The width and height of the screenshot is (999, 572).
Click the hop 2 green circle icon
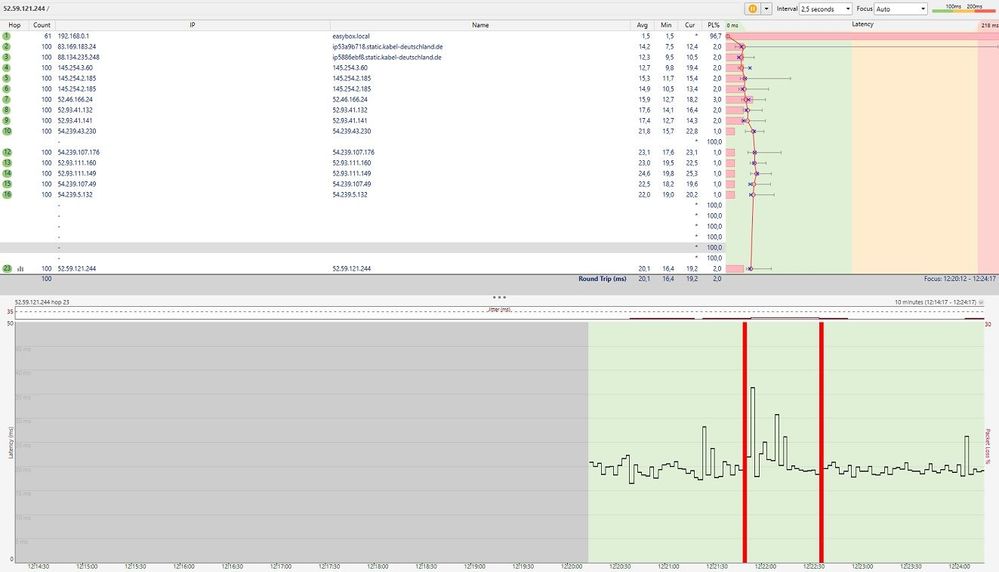pyautogui.click(x=6, y=46)
